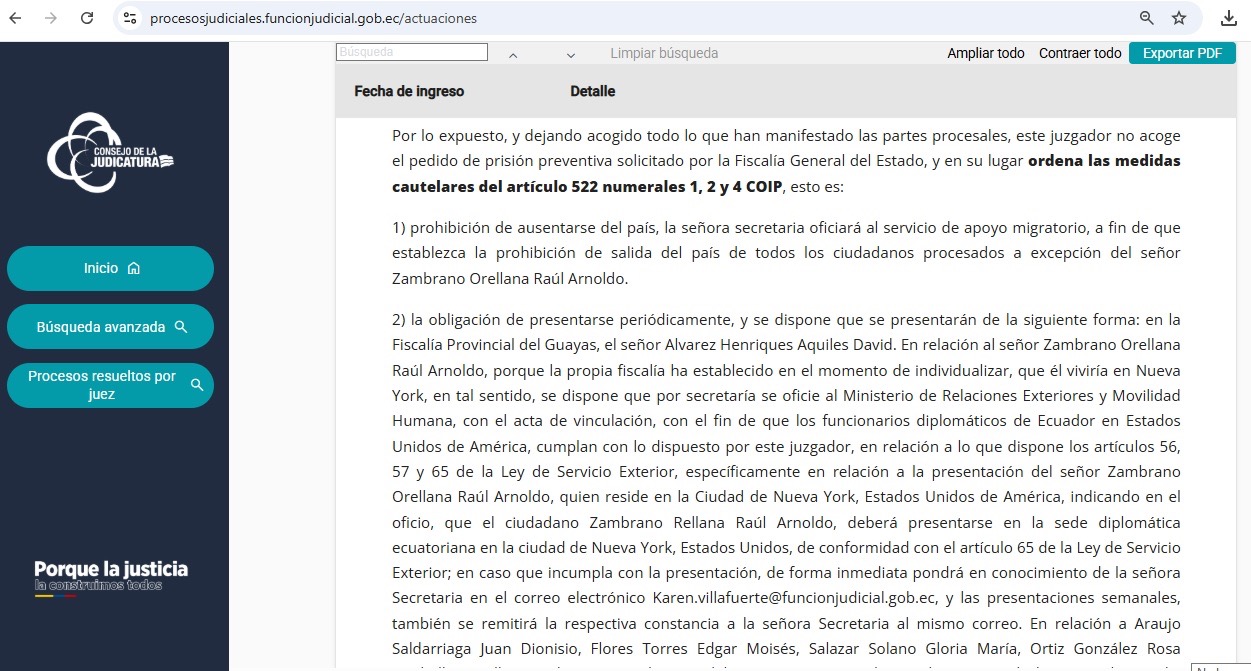Click the browser address bar URL
1251x671 pixels.
click(x=313, y=18)
